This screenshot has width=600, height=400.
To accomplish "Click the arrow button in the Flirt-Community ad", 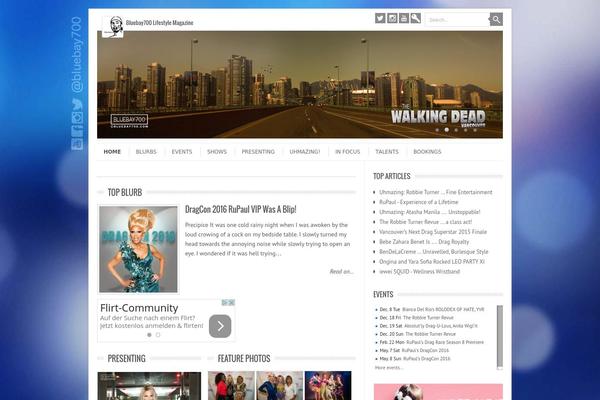I will [x=220, y=326].
